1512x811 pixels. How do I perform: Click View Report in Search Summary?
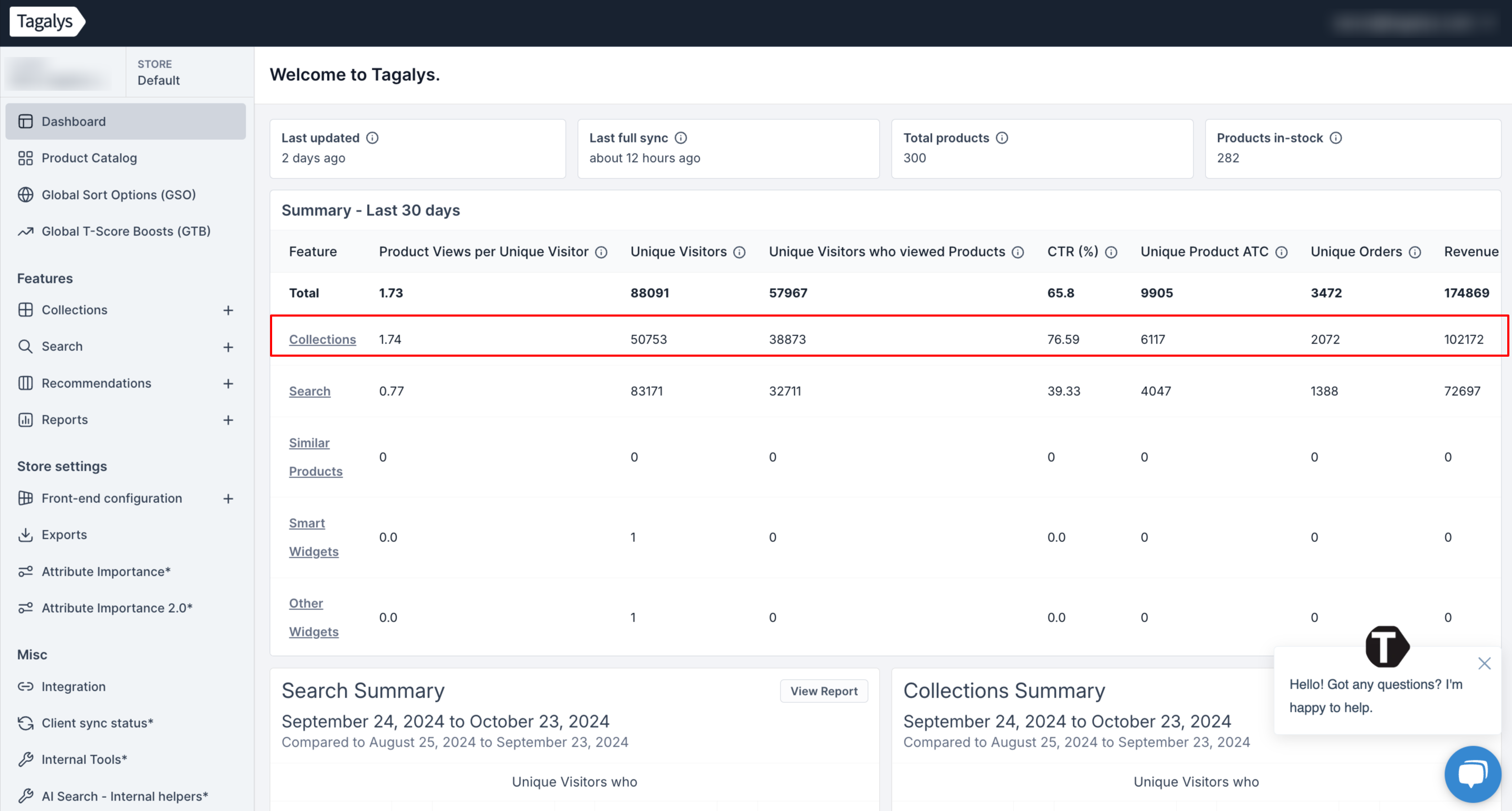click(823, 691)
